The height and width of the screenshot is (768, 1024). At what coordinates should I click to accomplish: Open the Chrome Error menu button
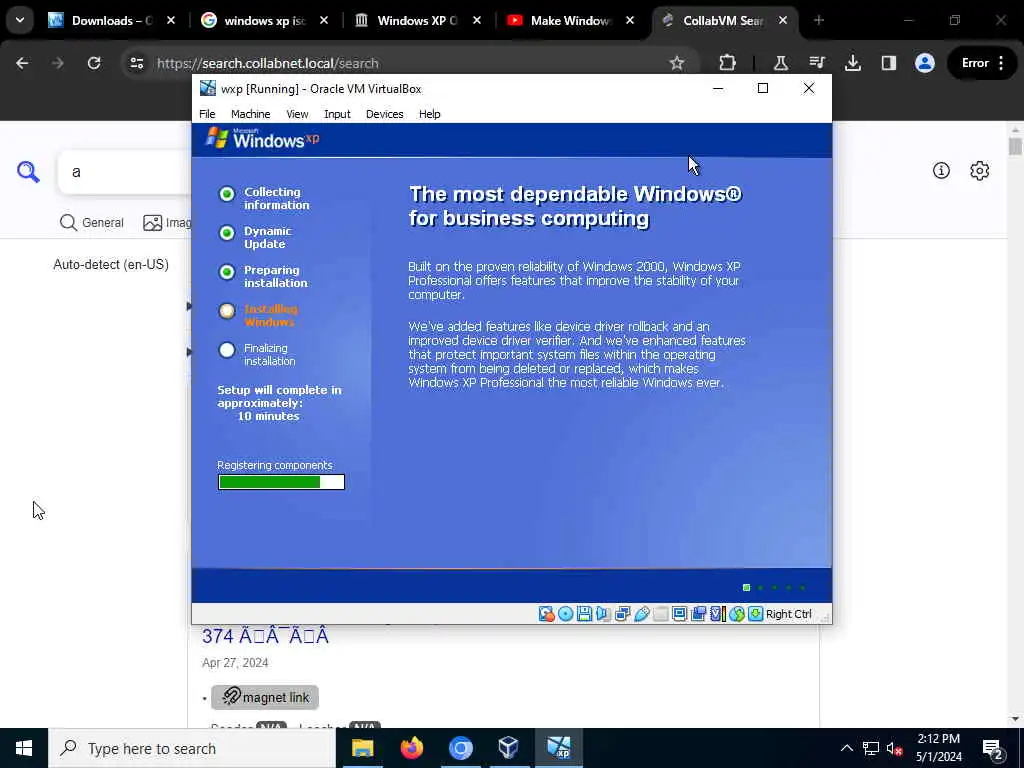click(982, 63)
